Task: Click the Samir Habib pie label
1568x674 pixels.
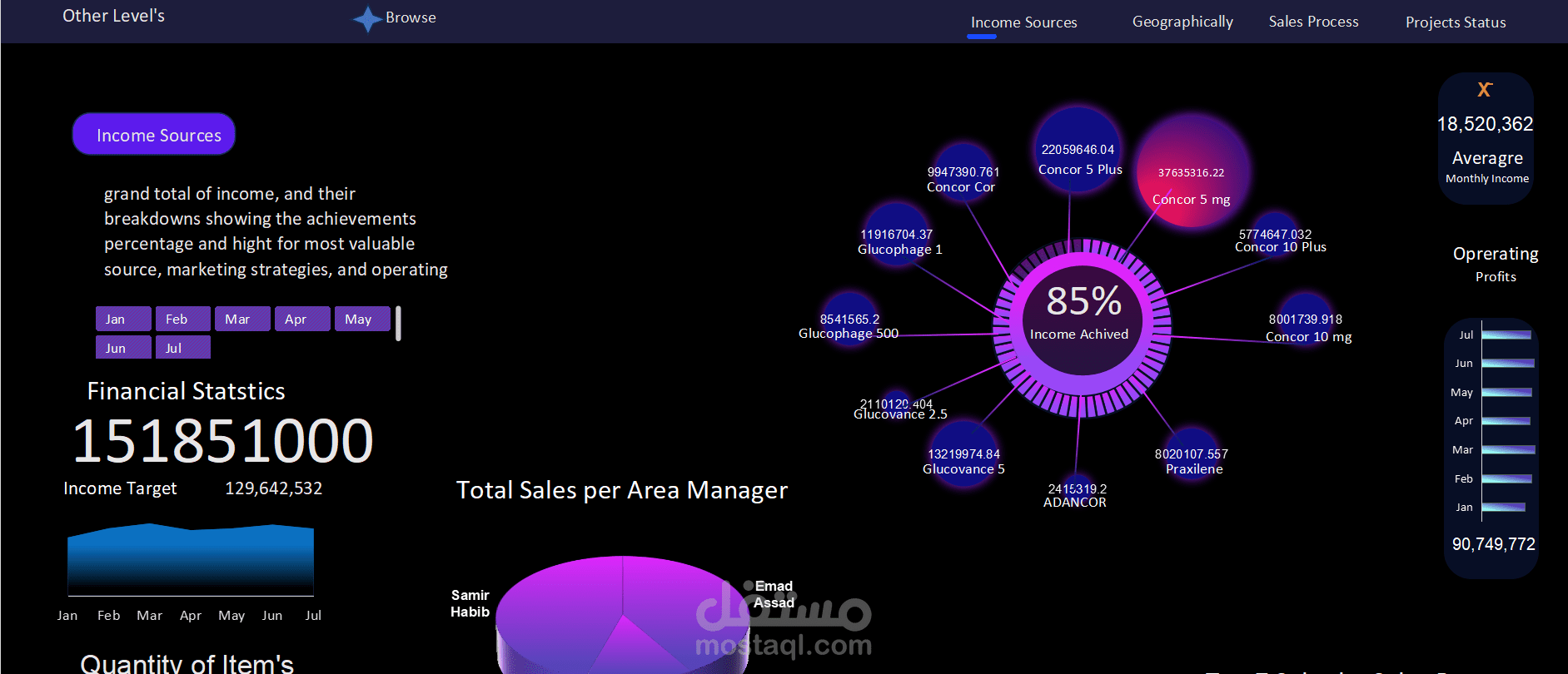Action: pos(470,603)
